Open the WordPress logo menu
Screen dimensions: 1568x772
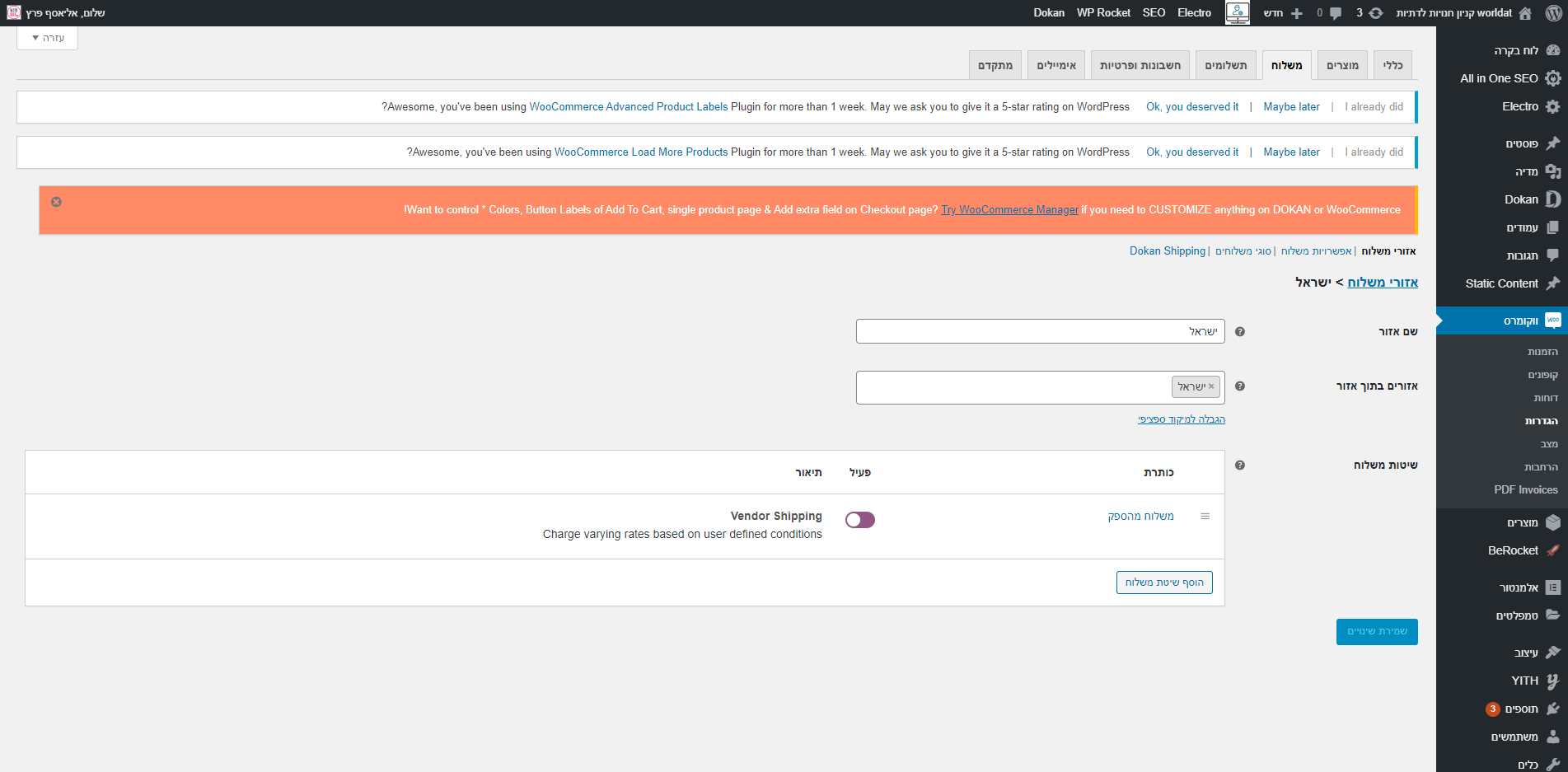[1553, 12]
